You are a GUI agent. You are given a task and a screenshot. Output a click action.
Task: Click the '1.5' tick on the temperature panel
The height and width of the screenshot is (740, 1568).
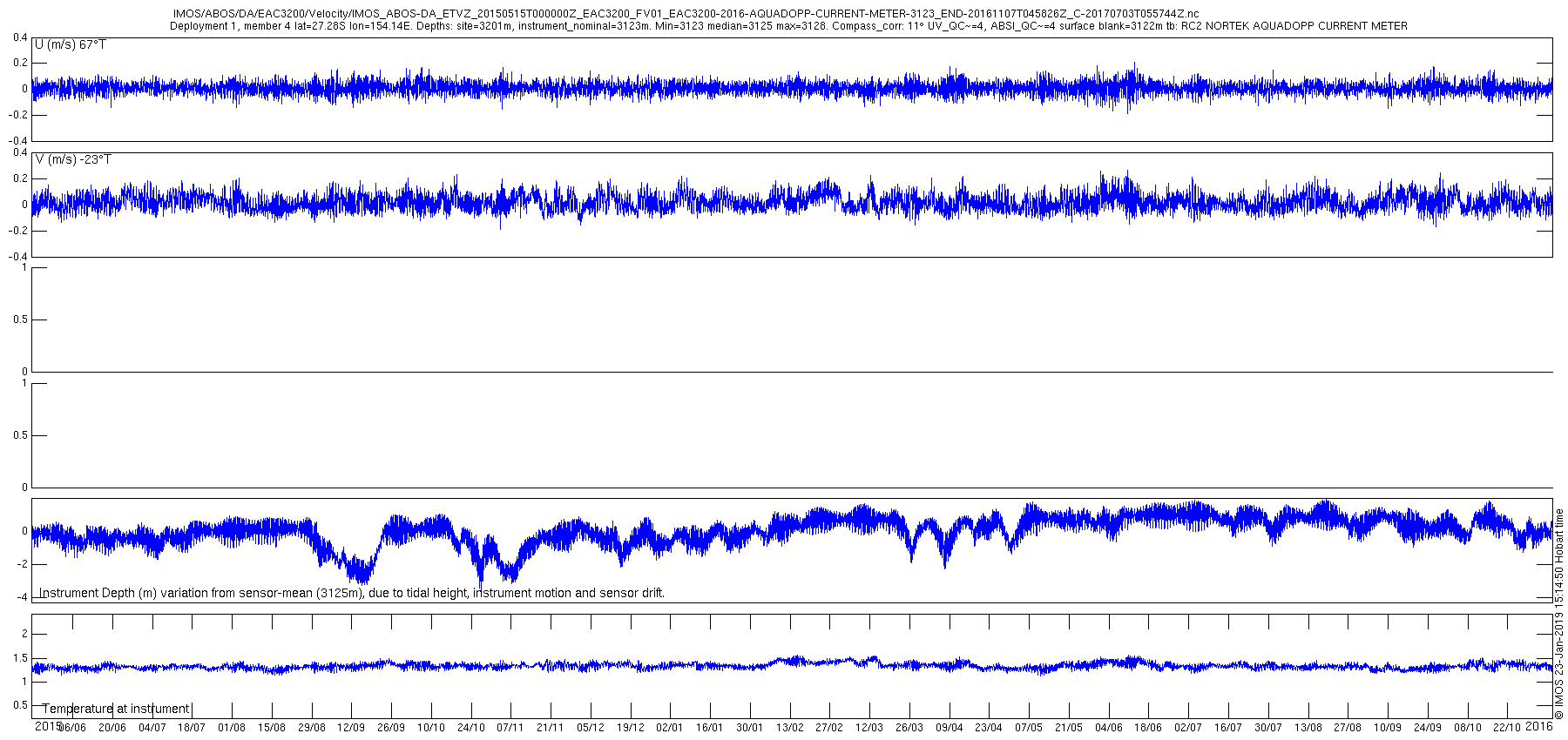point(21,658)
